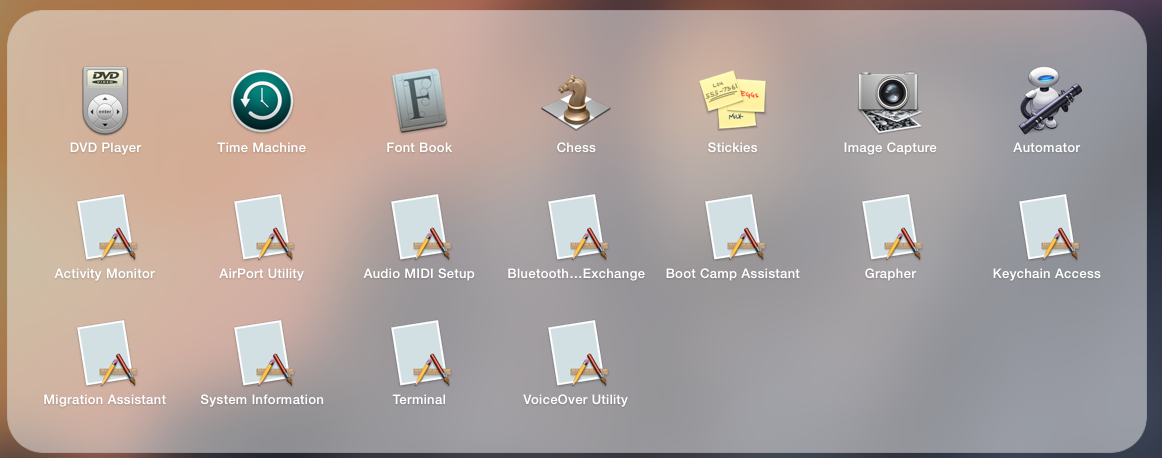Click the "Grapher" label text
Image resolution: width=1162 pixels, height=458 pixels.
[890, 273]
